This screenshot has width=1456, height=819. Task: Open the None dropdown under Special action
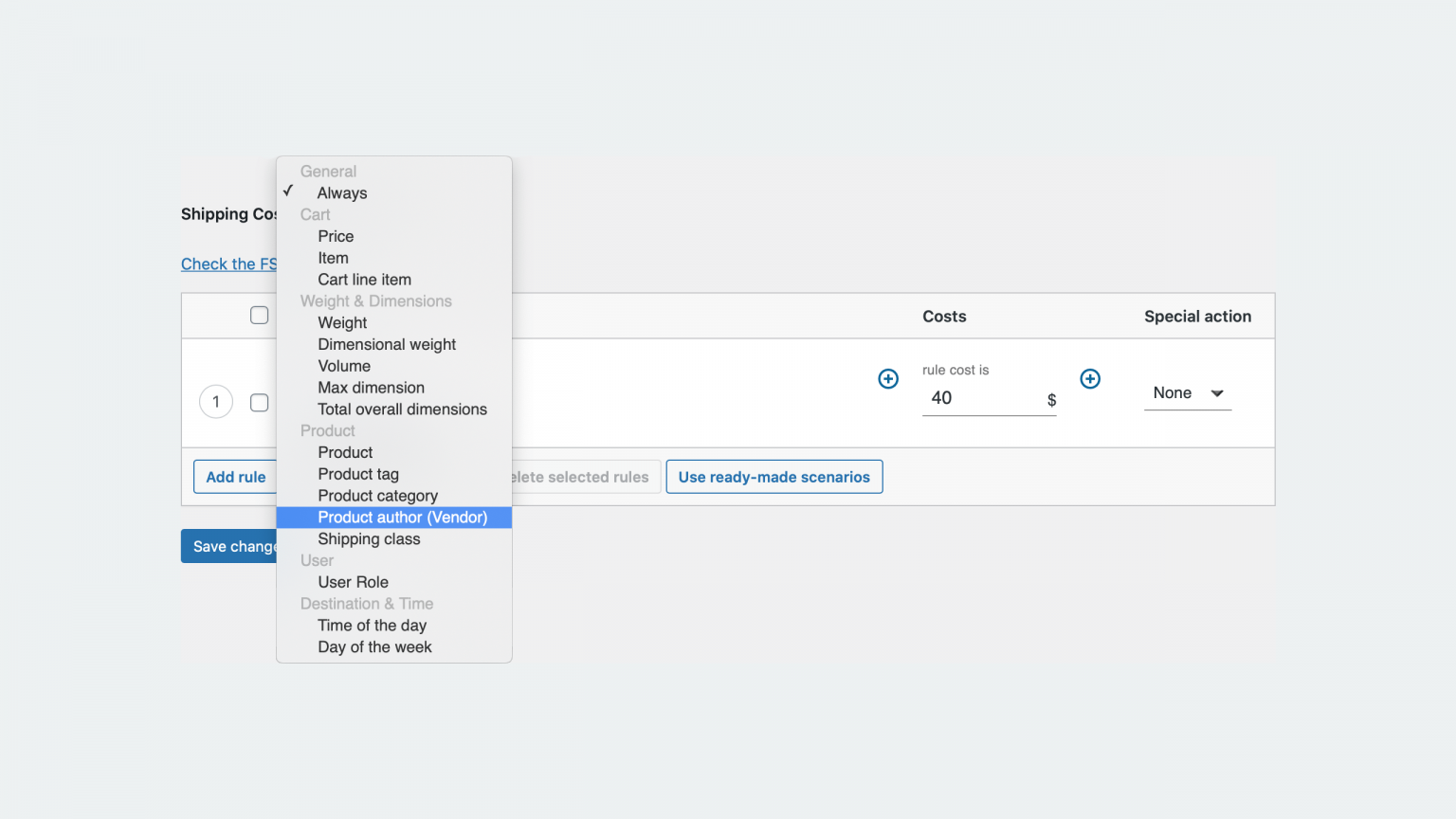point(1187,392)
